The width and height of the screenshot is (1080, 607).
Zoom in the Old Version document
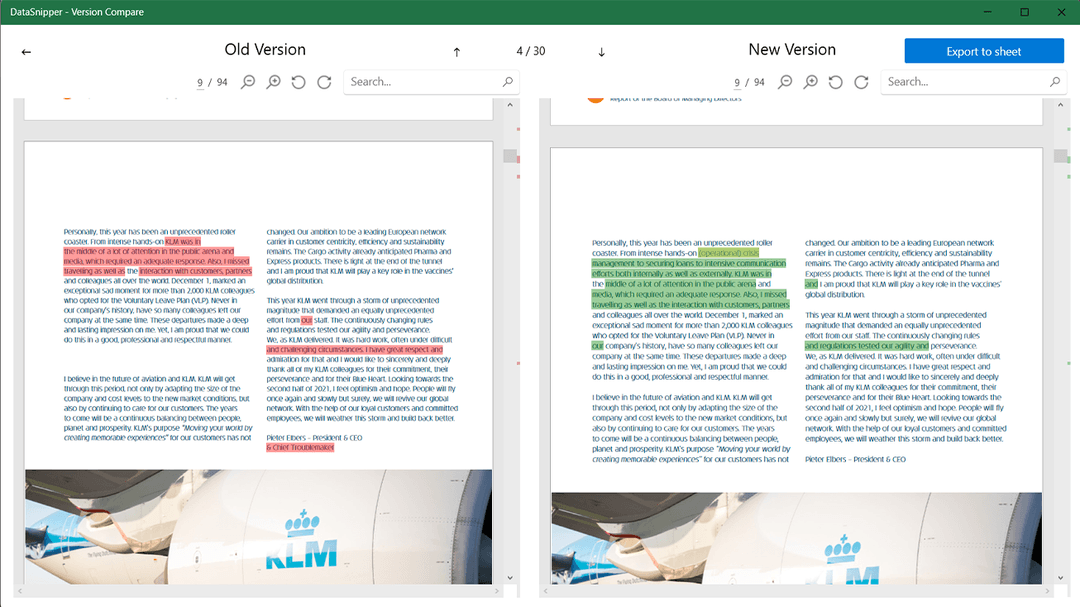pyautogui.click(x=273, y=82)
